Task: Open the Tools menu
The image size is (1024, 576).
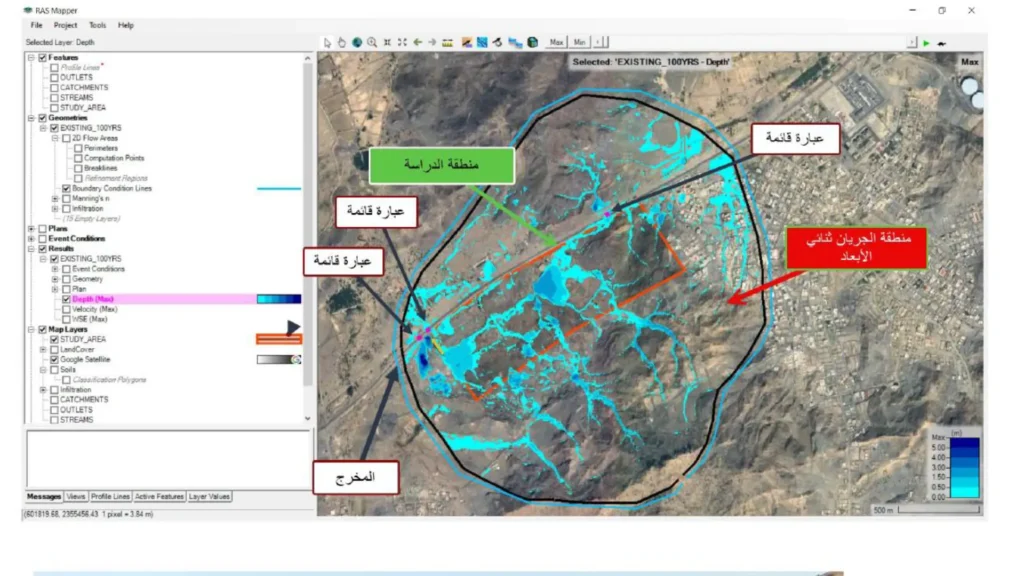Action: click(x=96, y=24)
